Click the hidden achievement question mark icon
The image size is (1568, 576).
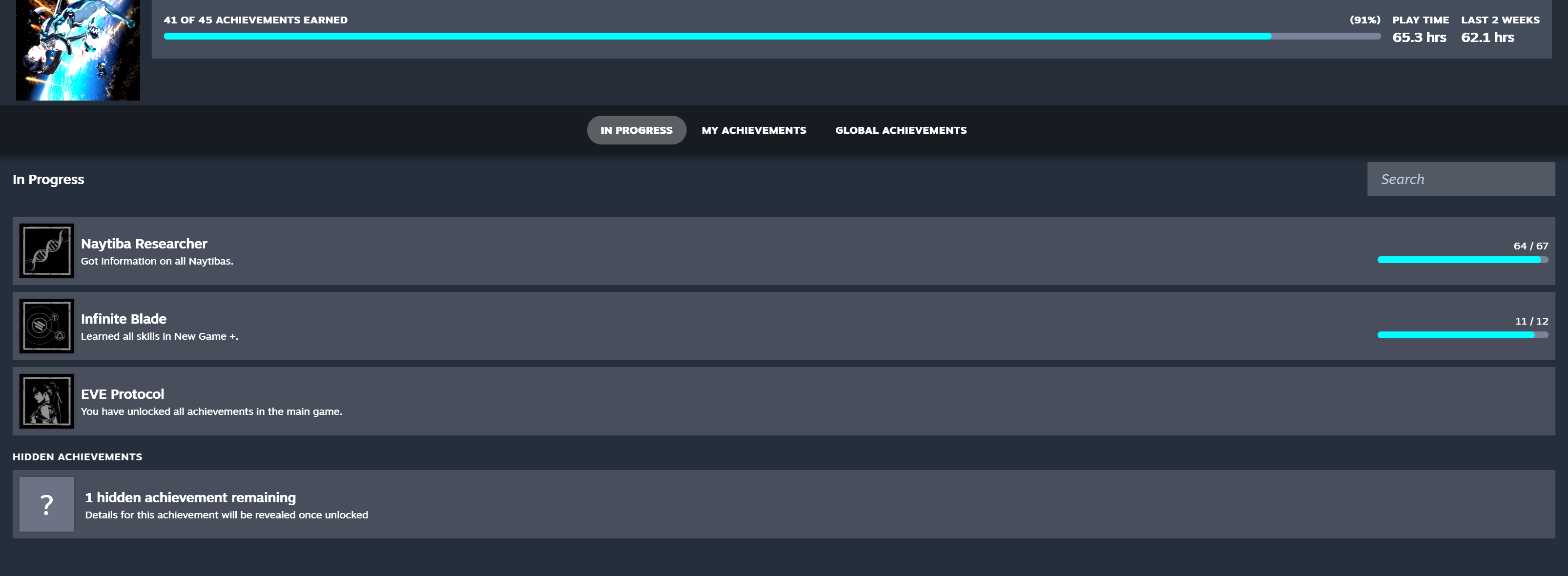(x=46, y=504)
